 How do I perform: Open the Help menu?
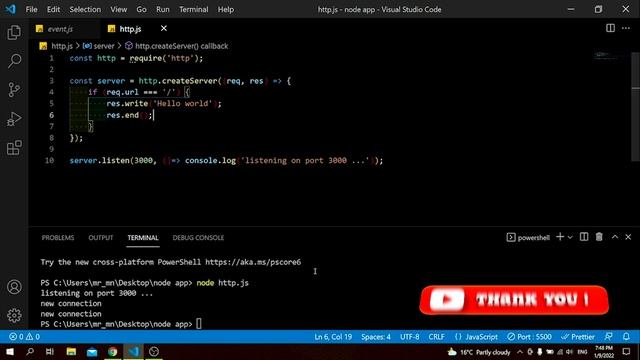click(x=226, y=9)
